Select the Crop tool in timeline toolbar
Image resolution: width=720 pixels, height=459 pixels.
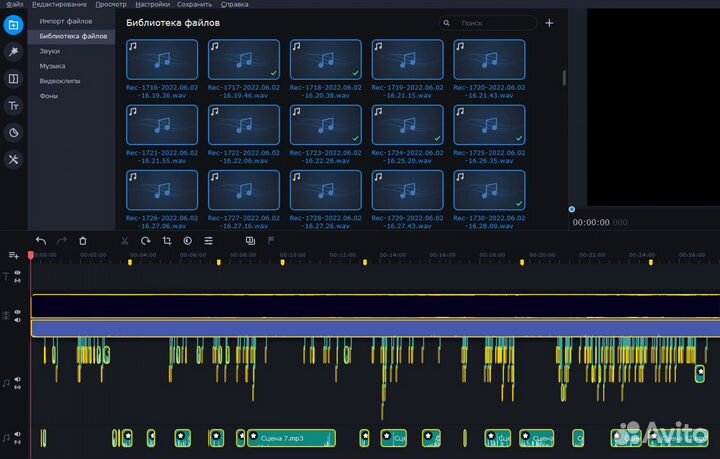(166, 240)
